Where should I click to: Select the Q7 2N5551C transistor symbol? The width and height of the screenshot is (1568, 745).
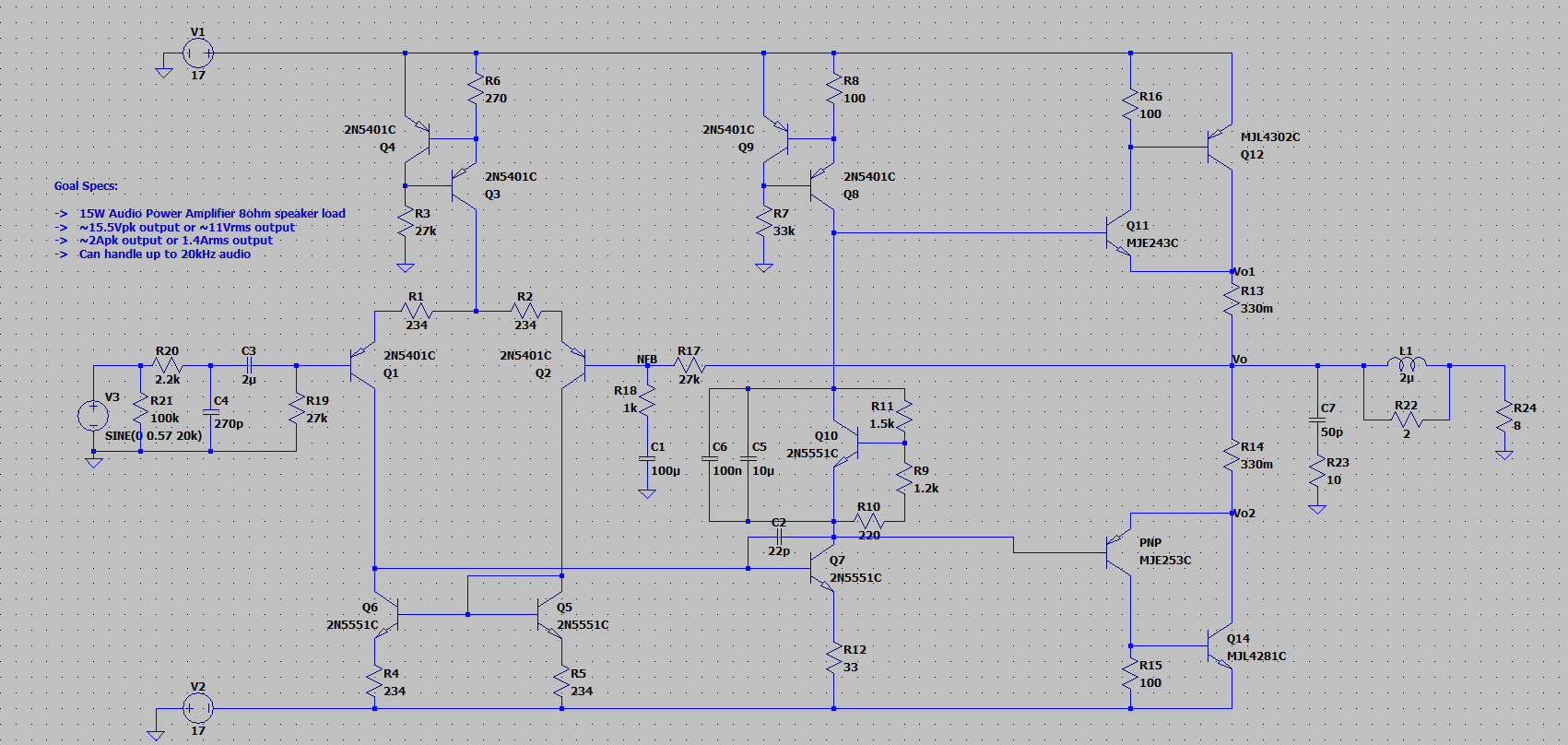pyautogui.click(x=821, y=568)
